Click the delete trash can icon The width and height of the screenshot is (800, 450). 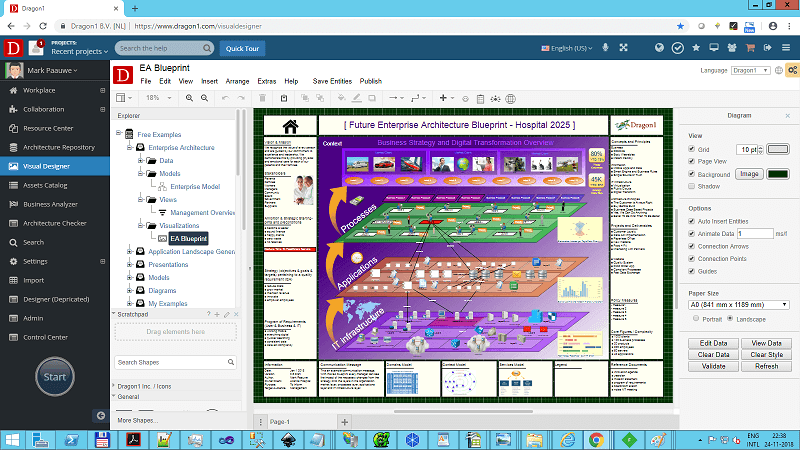click(263, 98)
